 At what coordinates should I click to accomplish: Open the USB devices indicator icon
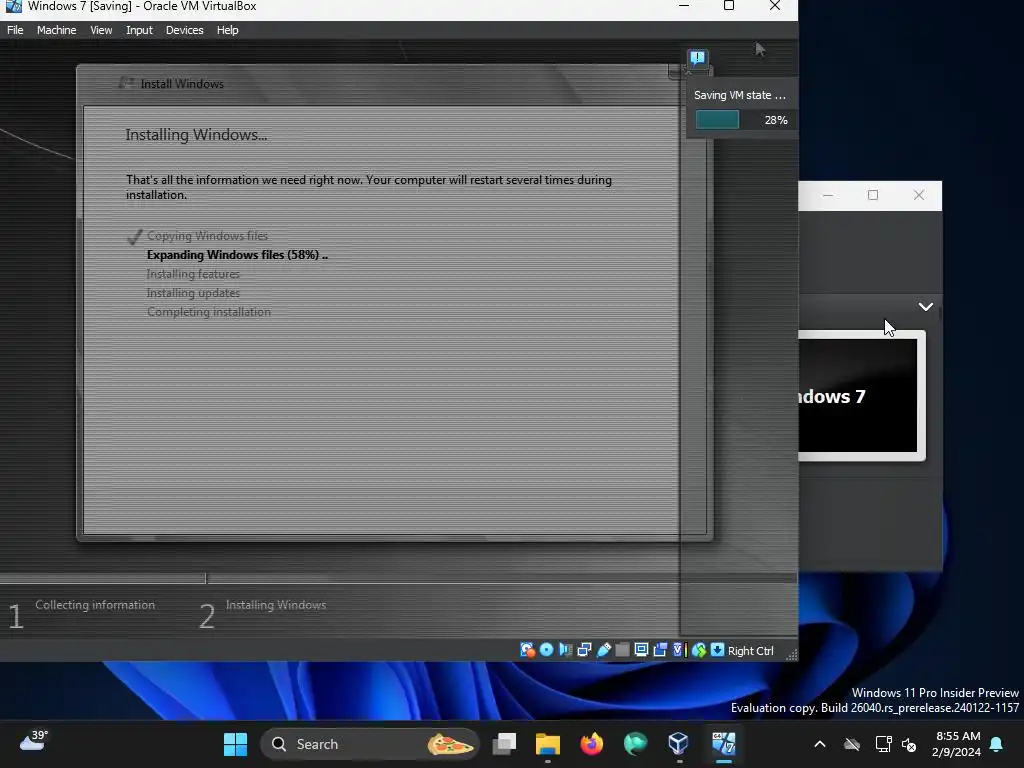point(603,650)
